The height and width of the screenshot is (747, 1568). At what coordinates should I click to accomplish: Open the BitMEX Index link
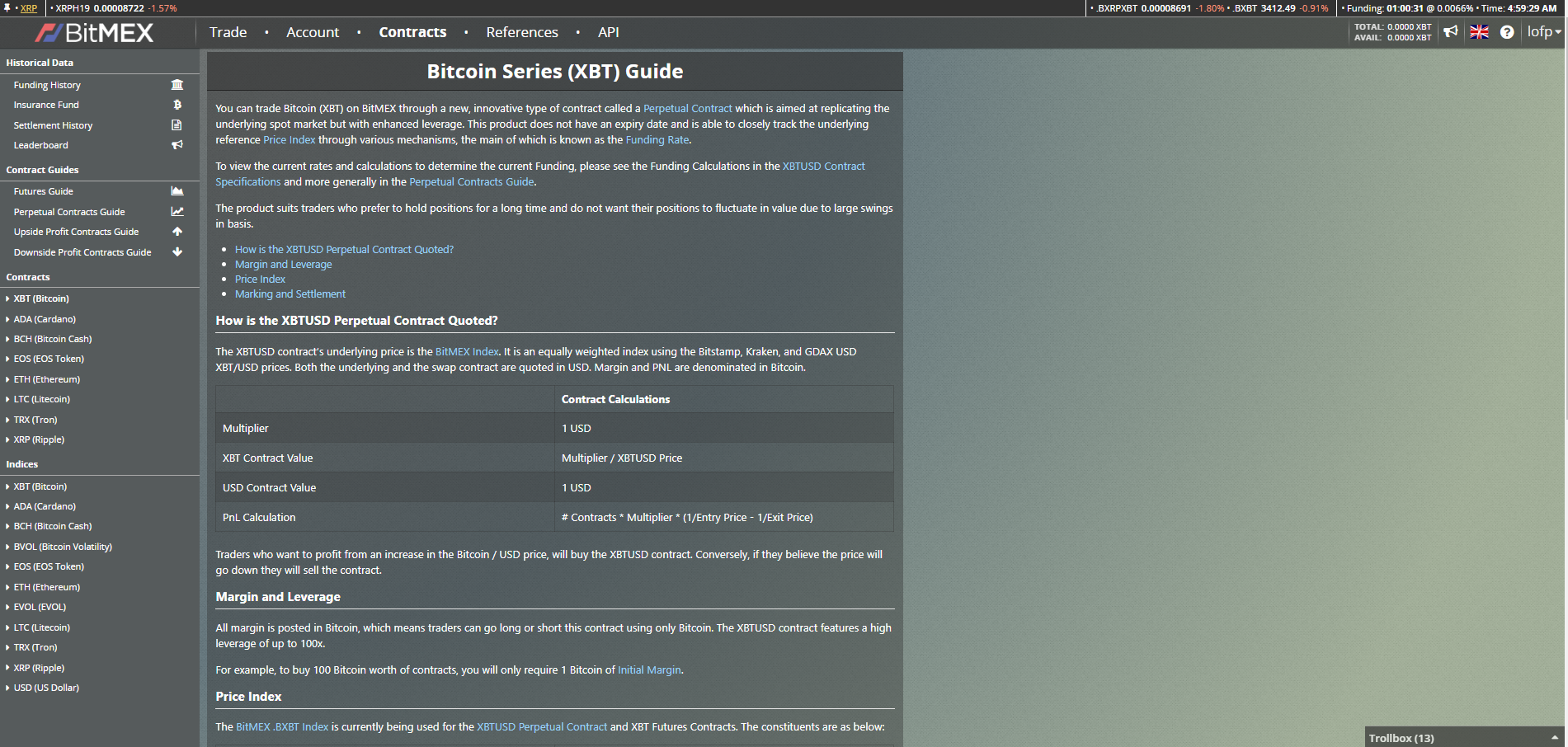click(x=467, y=351)
